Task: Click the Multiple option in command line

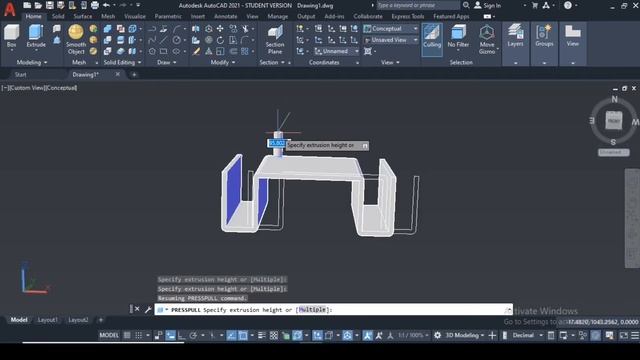Action: coord(312,310)
